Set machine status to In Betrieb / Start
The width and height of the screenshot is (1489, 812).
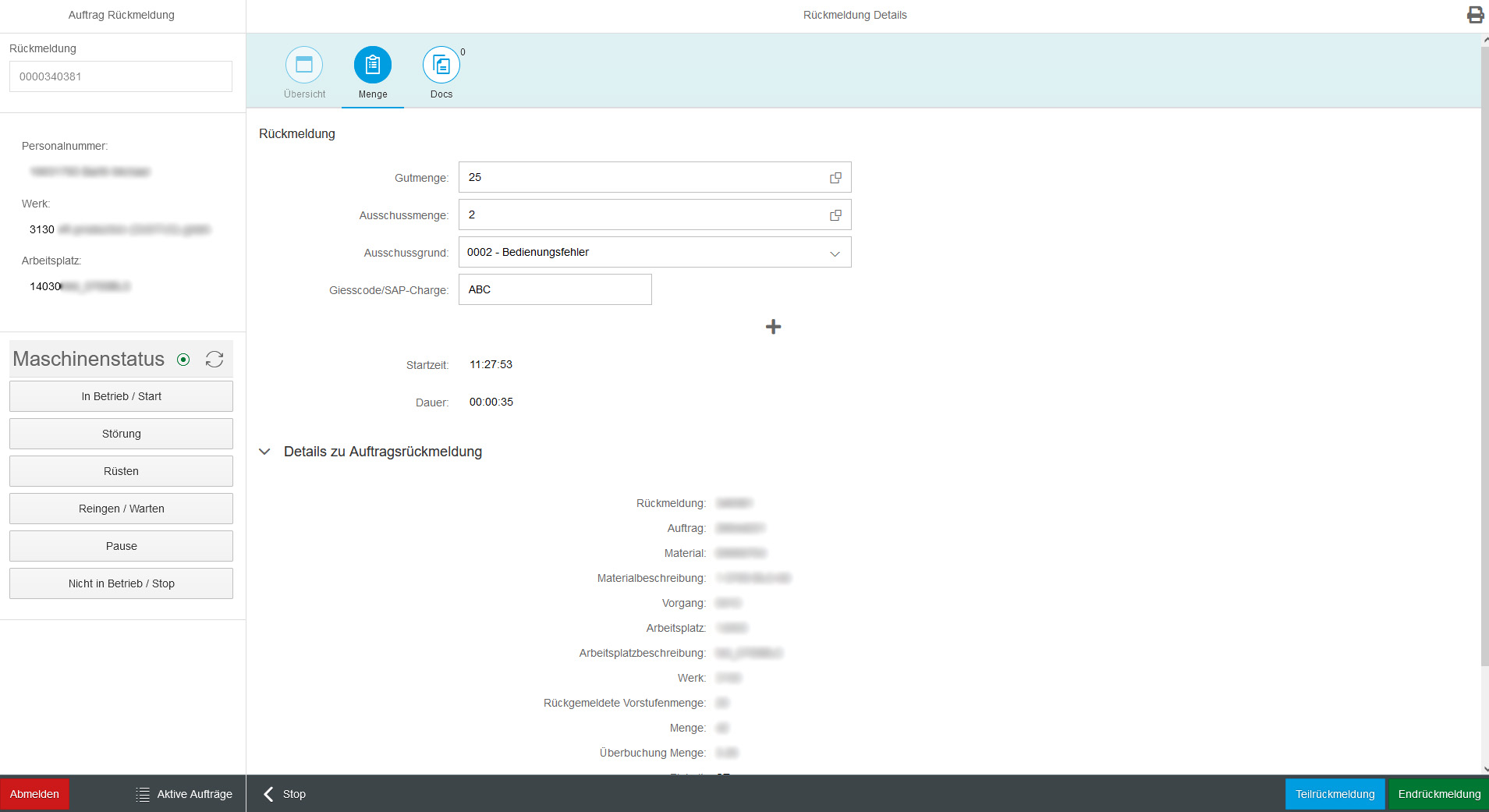121,396
